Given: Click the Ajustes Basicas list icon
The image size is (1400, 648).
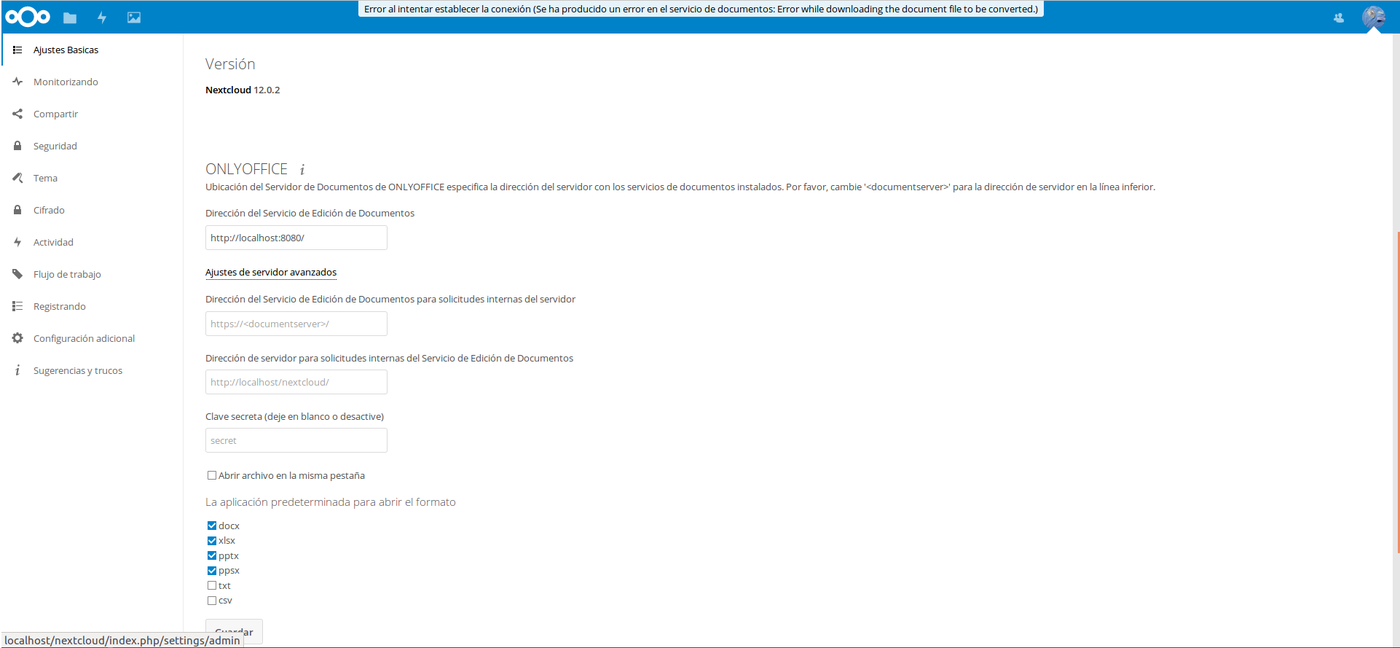Looking at the screenshot, I should (17, 50).
